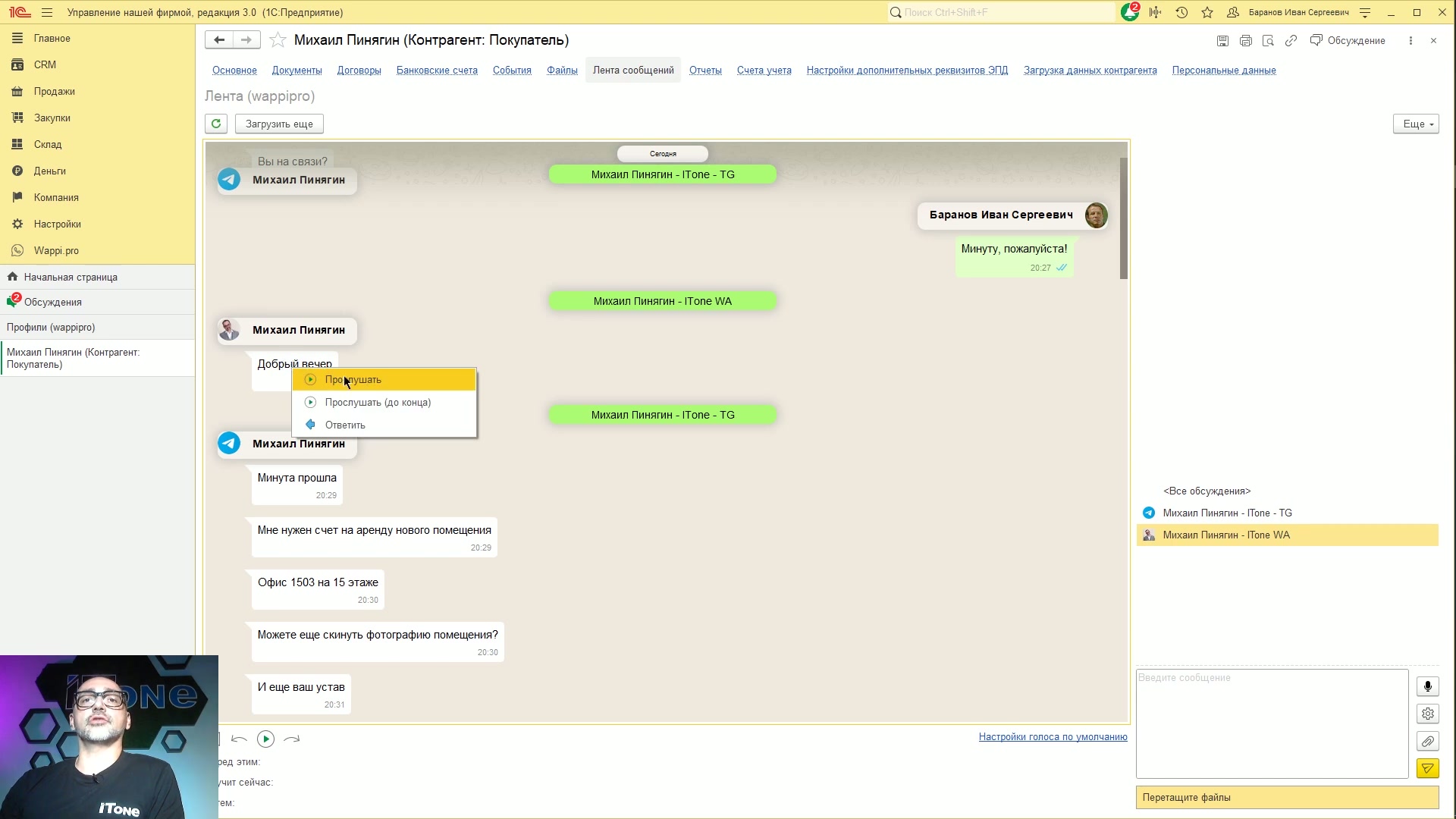Click the print icon in the form header
The image size is (1456, 819).
pyautogui.click(x=1245, y=41)
